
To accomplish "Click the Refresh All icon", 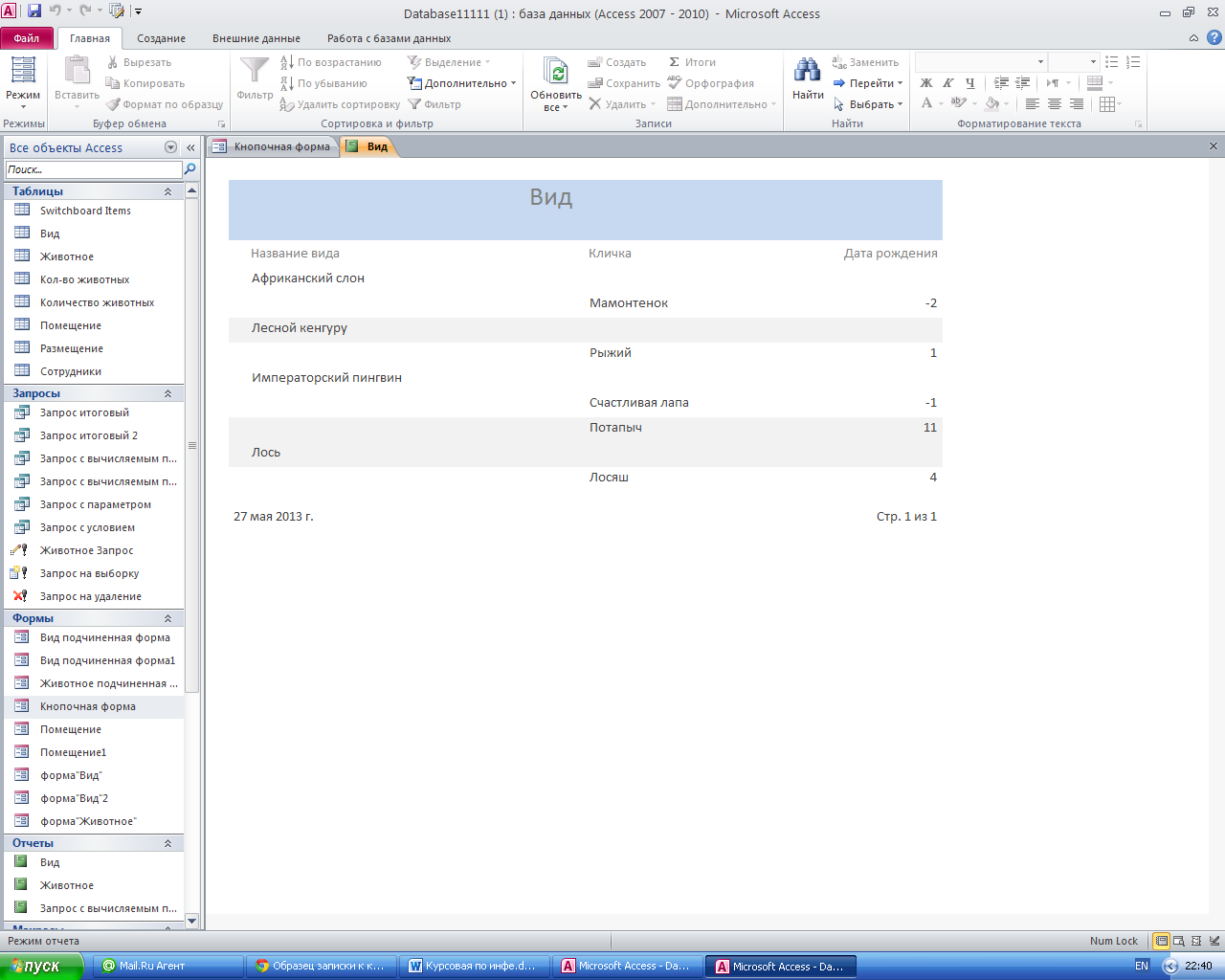I will click(x=555, y=72).
